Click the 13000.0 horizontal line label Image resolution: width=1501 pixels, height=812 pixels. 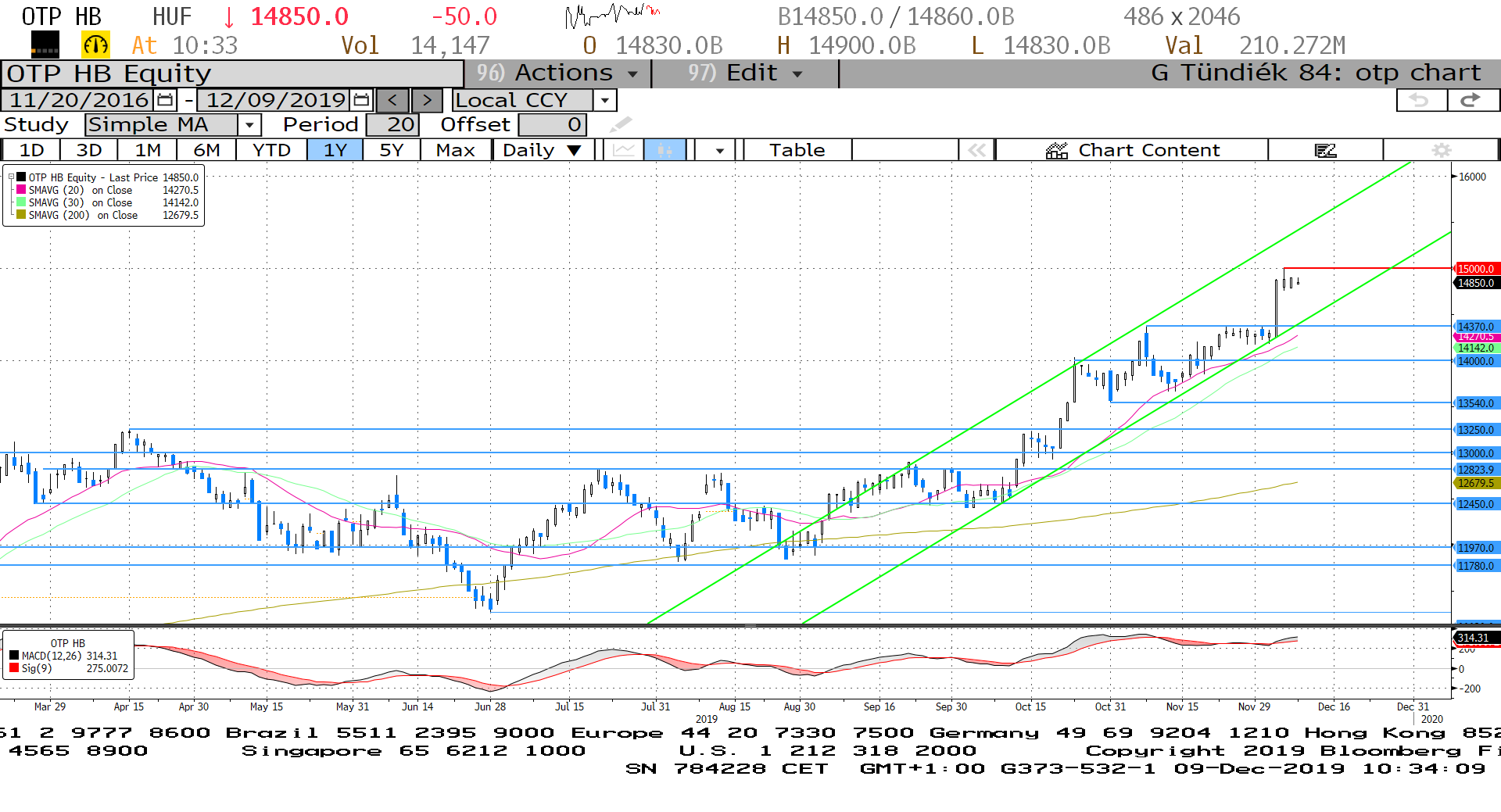(x=1476, y=453)
